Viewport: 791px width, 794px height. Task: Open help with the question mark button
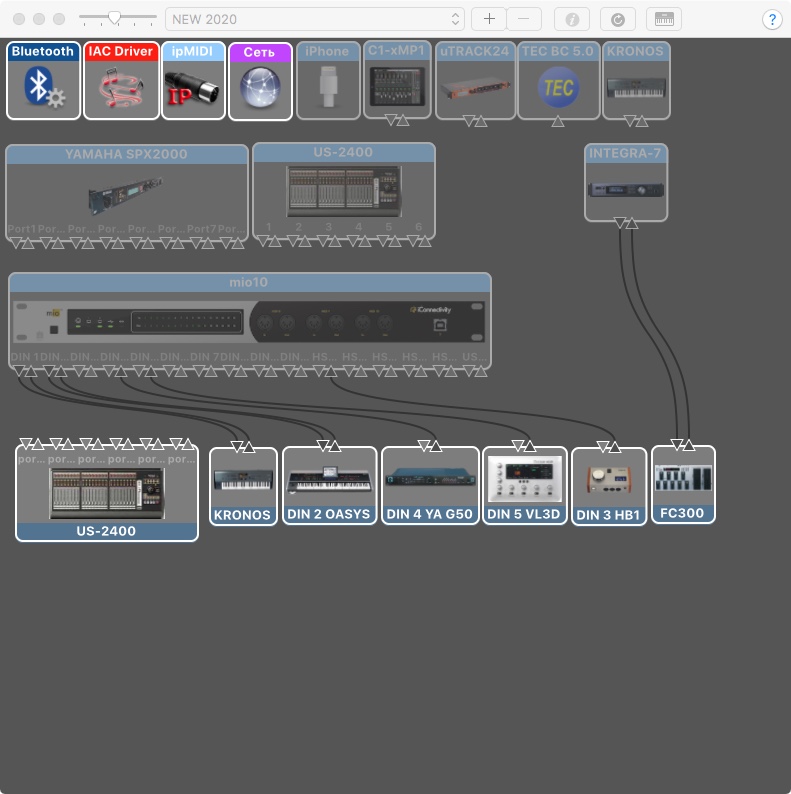772,20
